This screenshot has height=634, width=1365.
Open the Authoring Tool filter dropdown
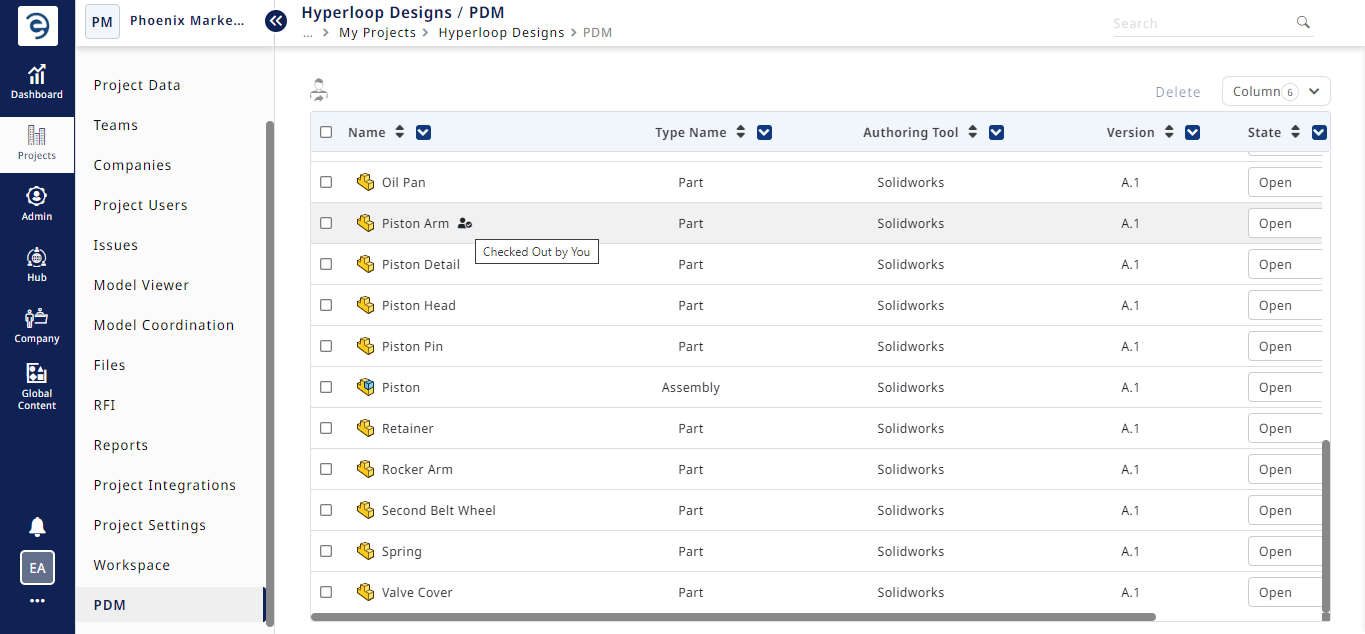click(x=996, y=132)
